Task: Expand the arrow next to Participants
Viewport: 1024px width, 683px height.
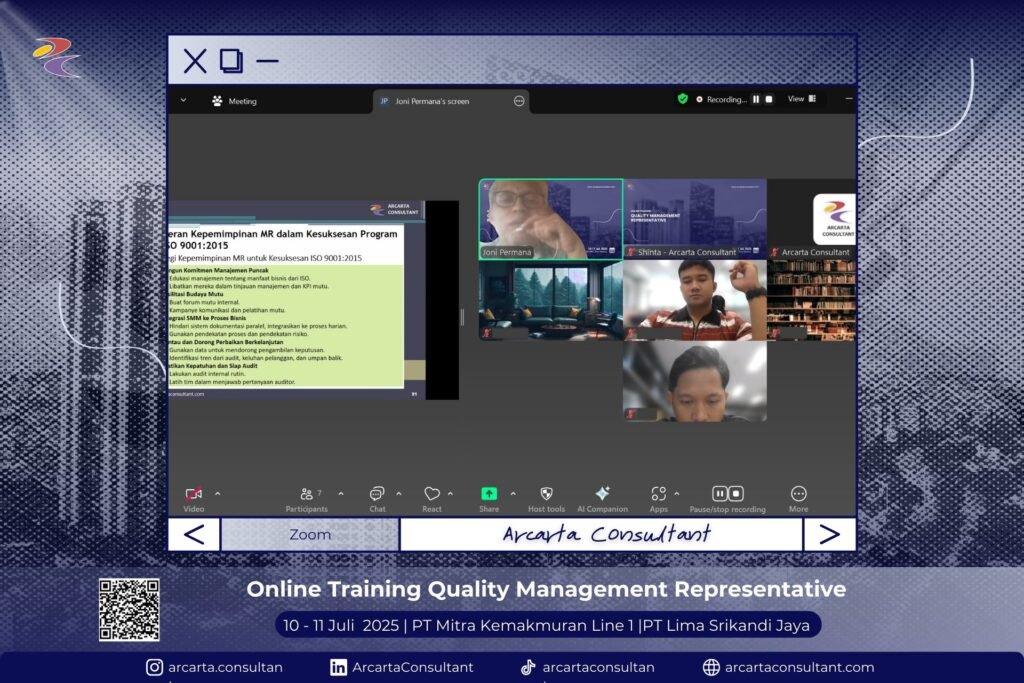Action: 341,493
